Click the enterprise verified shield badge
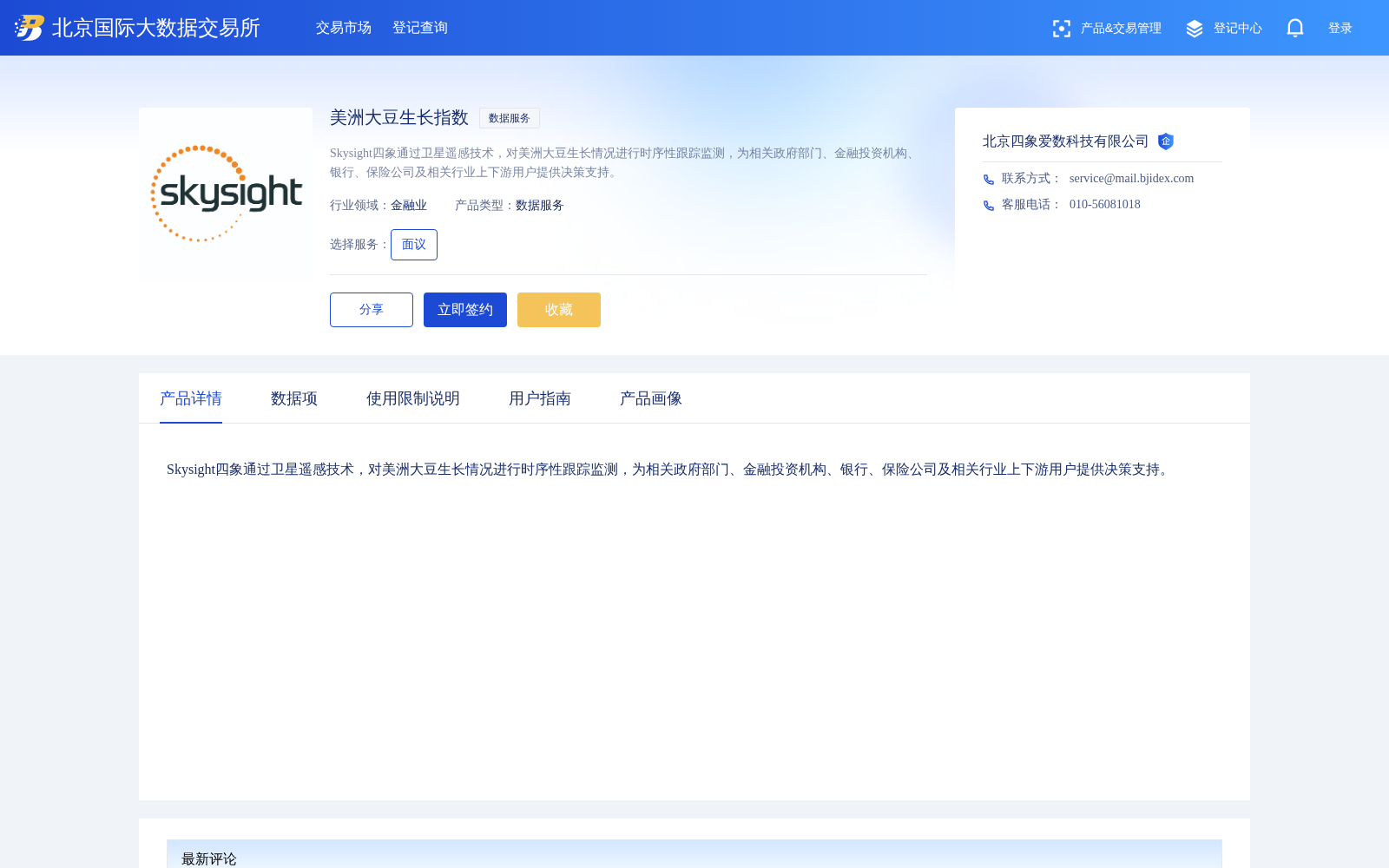Screen dimensions: 1389x868 point(1166,141)
